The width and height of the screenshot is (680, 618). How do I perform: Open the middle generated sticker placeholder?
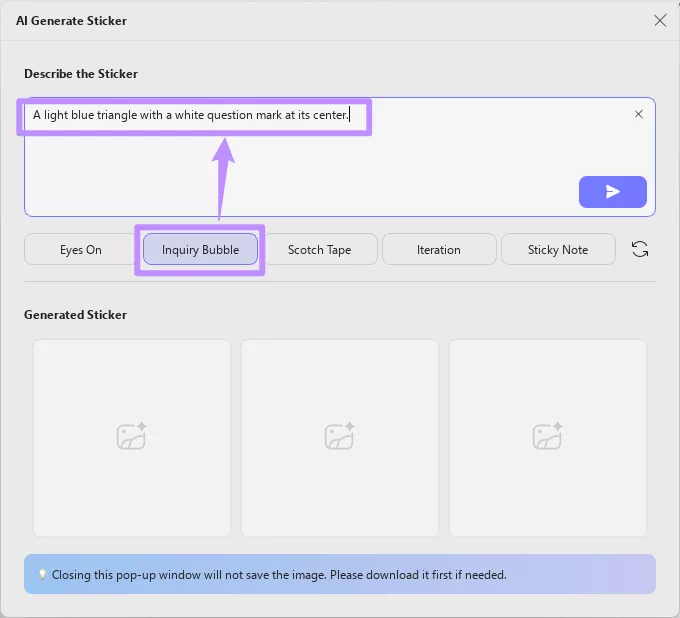tap(340, 438)
